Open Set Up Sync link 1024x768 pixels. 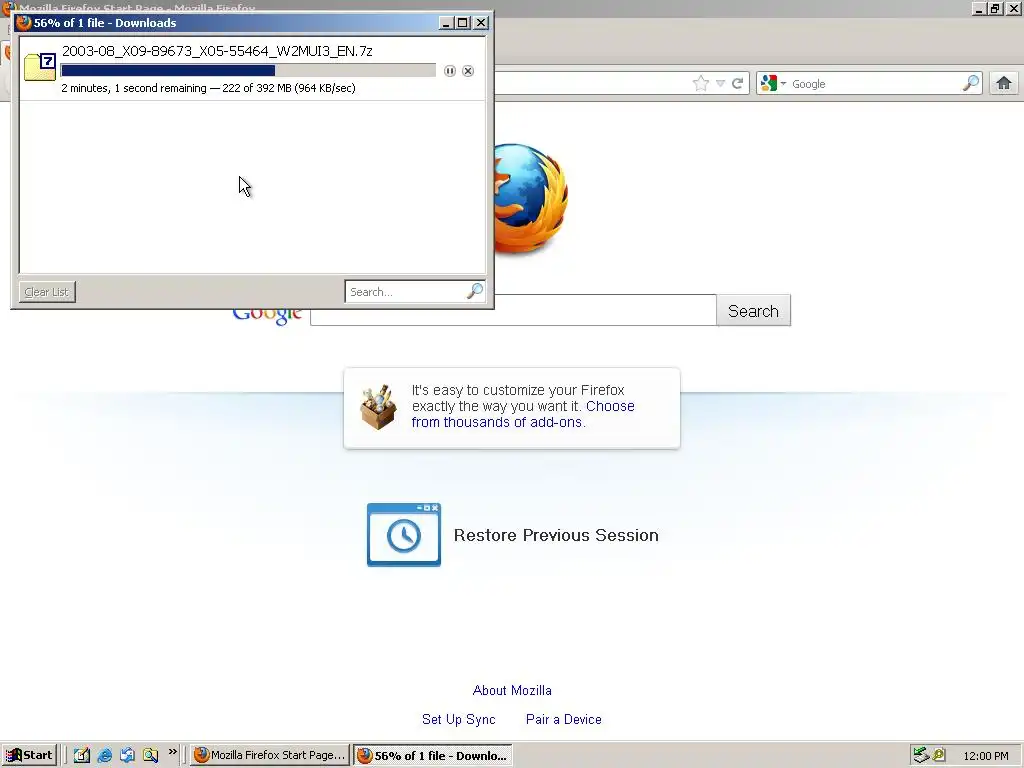click(458, 720)
